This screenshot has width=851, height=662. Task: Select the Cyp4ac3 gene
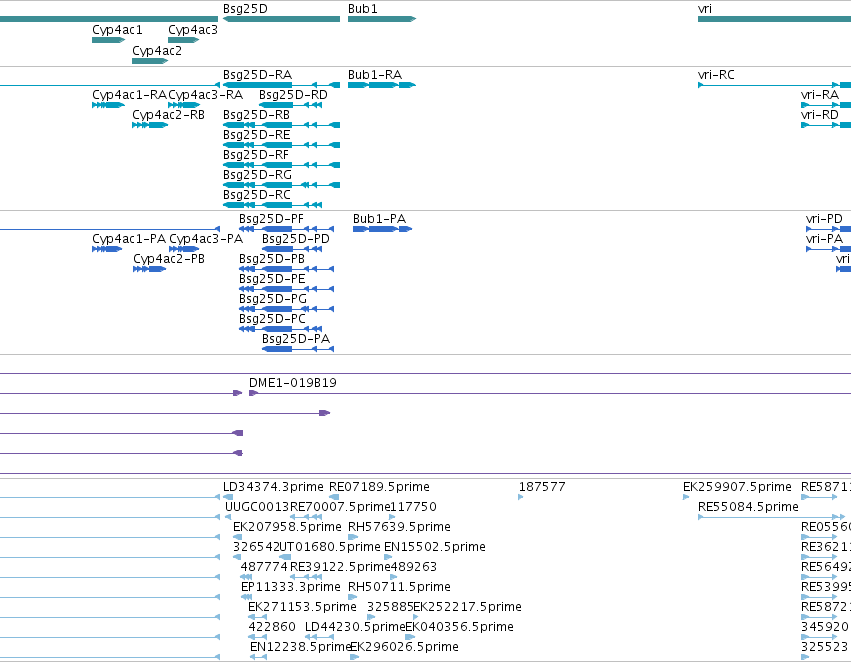coord(183,40)
